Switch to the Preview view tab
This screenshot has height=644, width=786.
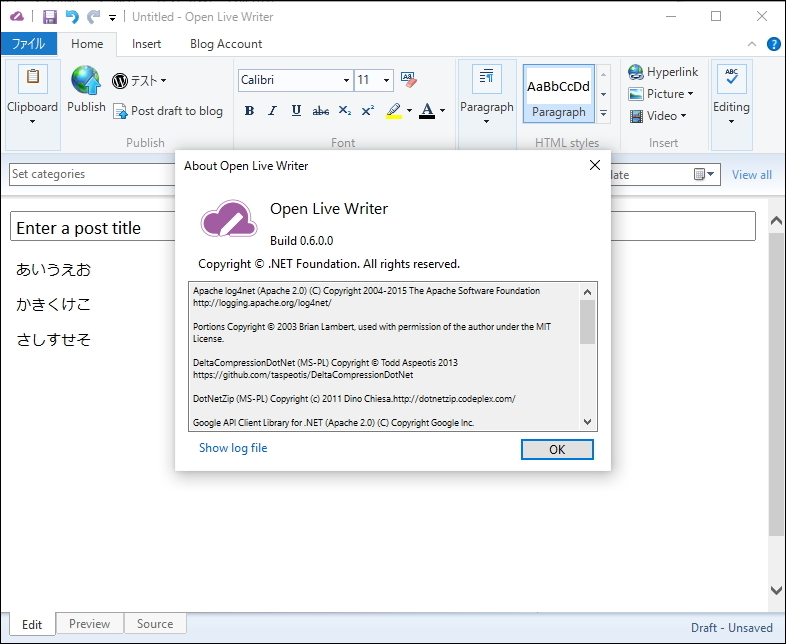(89, 623)
